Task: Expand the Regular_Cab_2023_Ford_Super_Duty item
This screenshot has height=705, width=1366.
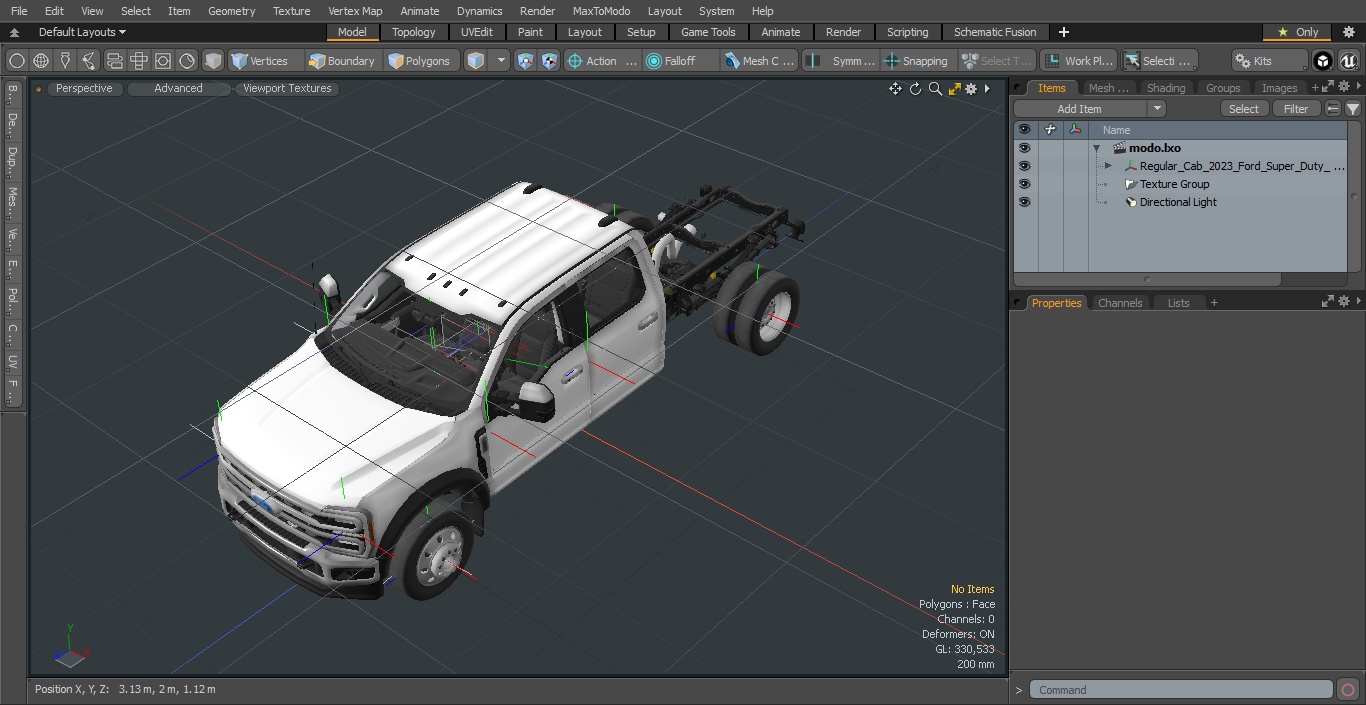Action: click(x=1108, y=166)
